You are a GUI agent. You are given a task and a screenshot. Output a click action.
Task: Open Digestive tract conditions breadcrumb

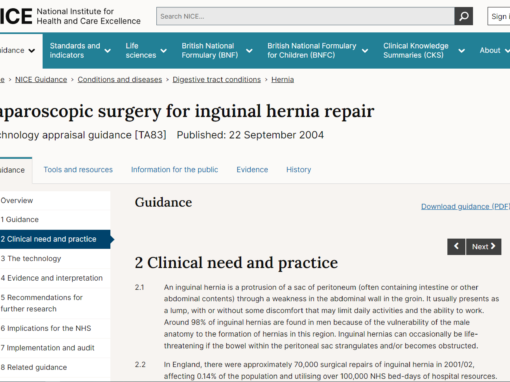pyautogui.click(x=217, y=80)
